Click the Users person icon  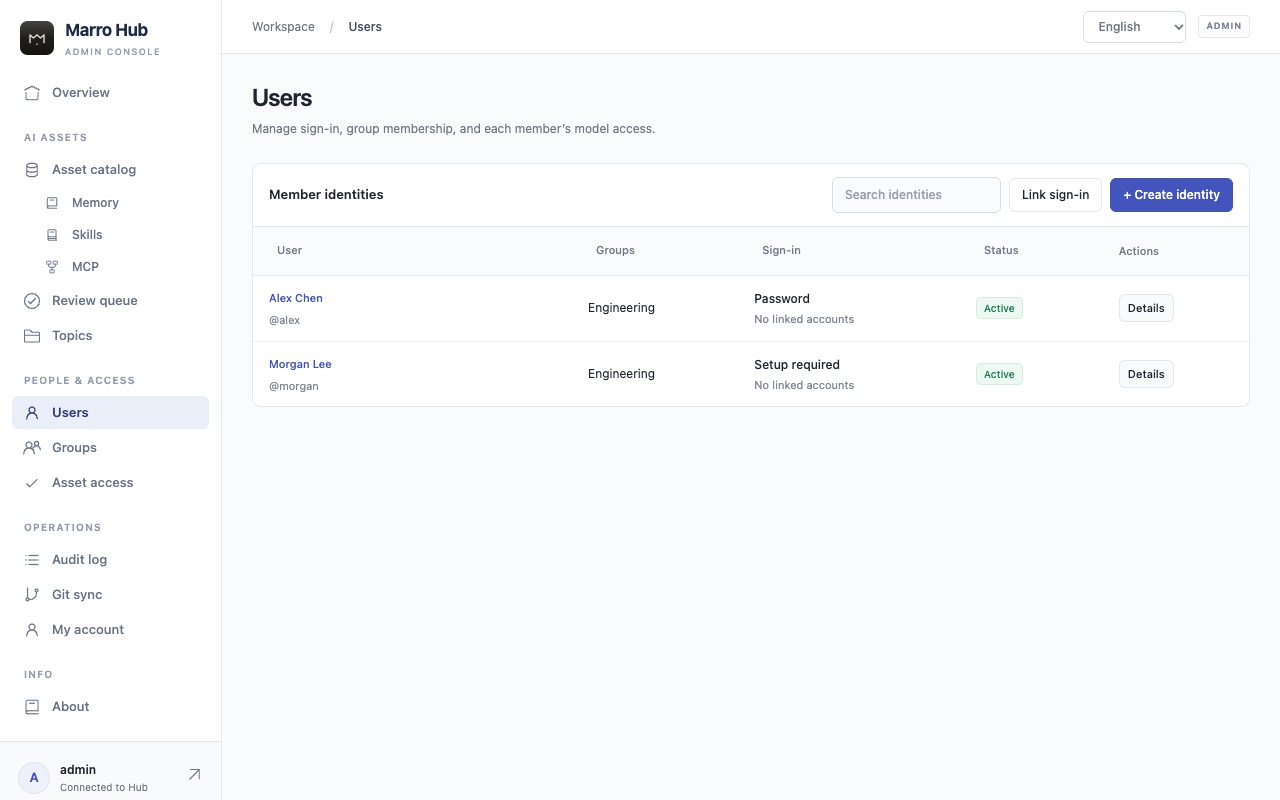coord(32,413)
